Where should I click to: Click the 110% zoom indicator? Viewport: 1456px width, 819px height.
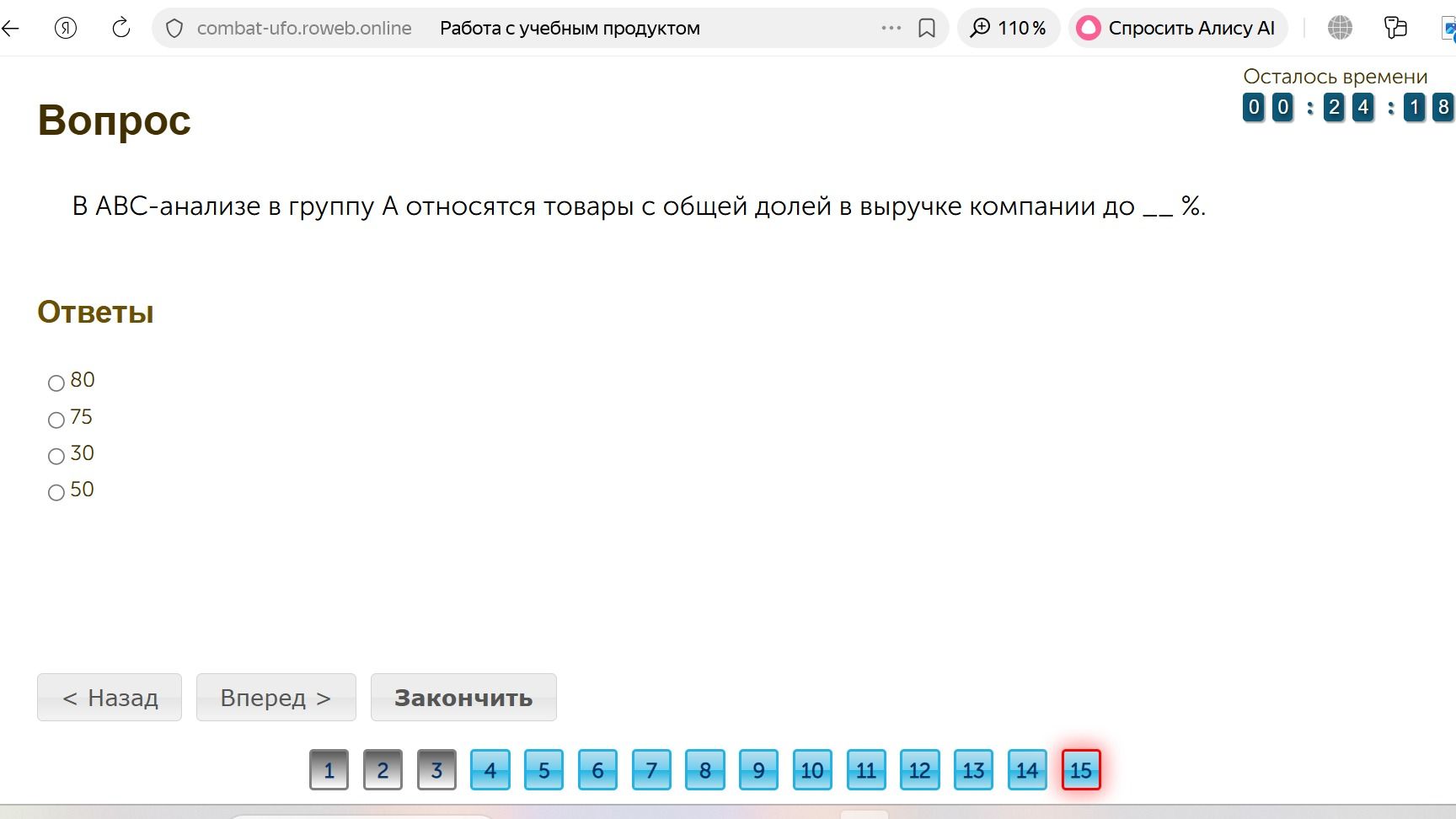[1009, 28]
